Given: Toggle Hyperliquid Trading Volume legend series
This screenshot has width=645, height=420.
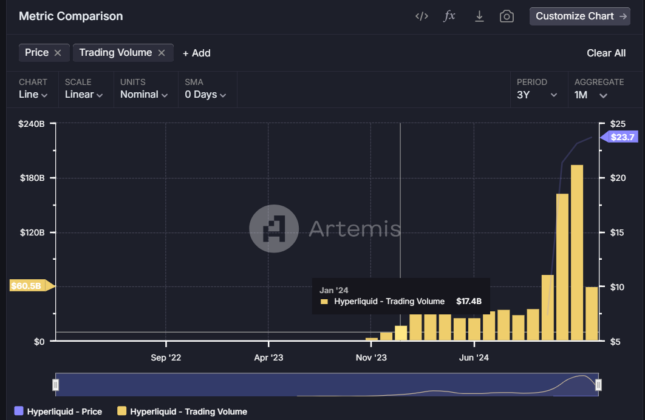Looking at the screenshot, I should point(181,411).
